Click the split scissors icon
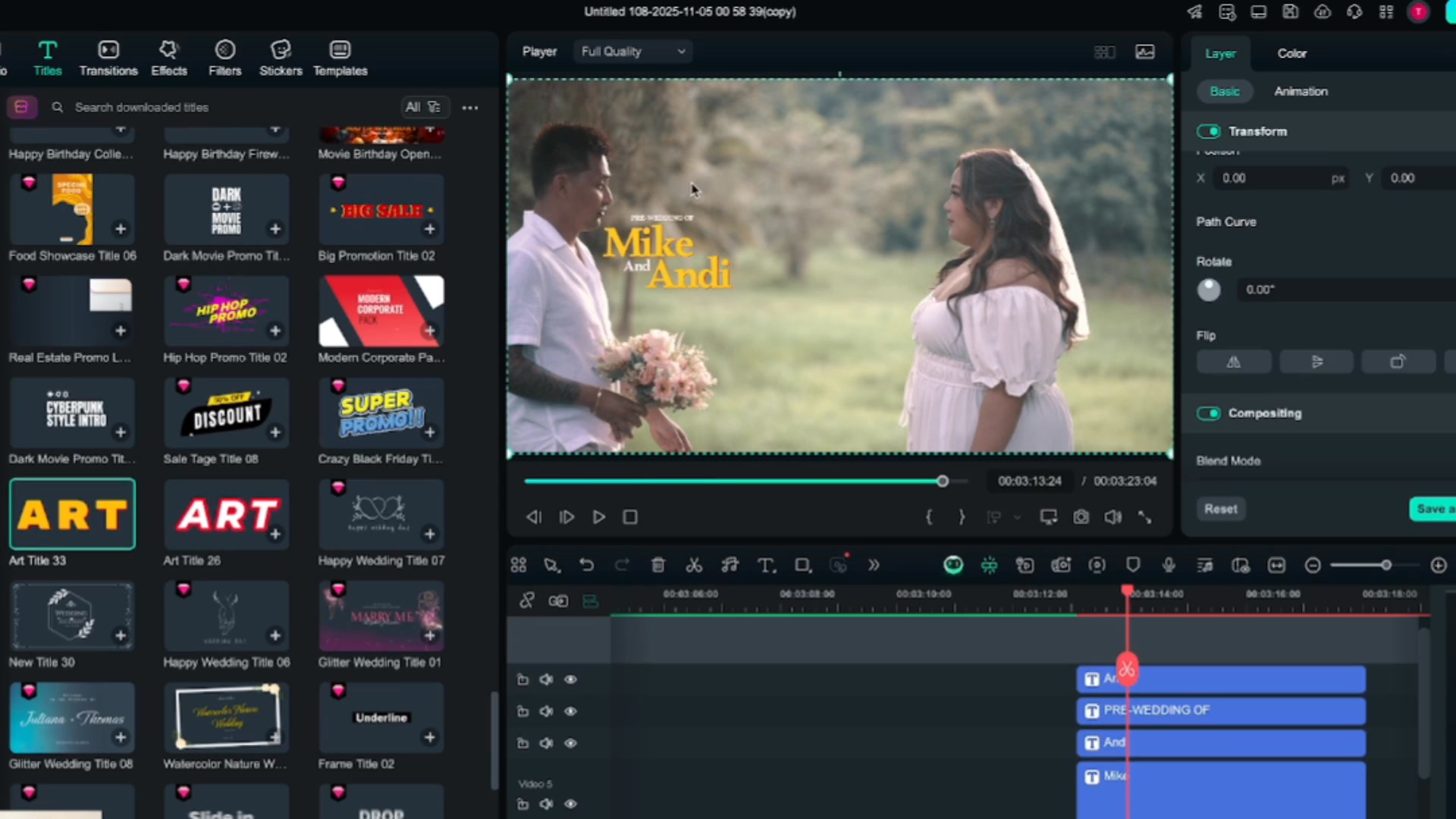Screen dimensions: 1456x819 click(694, 565)
